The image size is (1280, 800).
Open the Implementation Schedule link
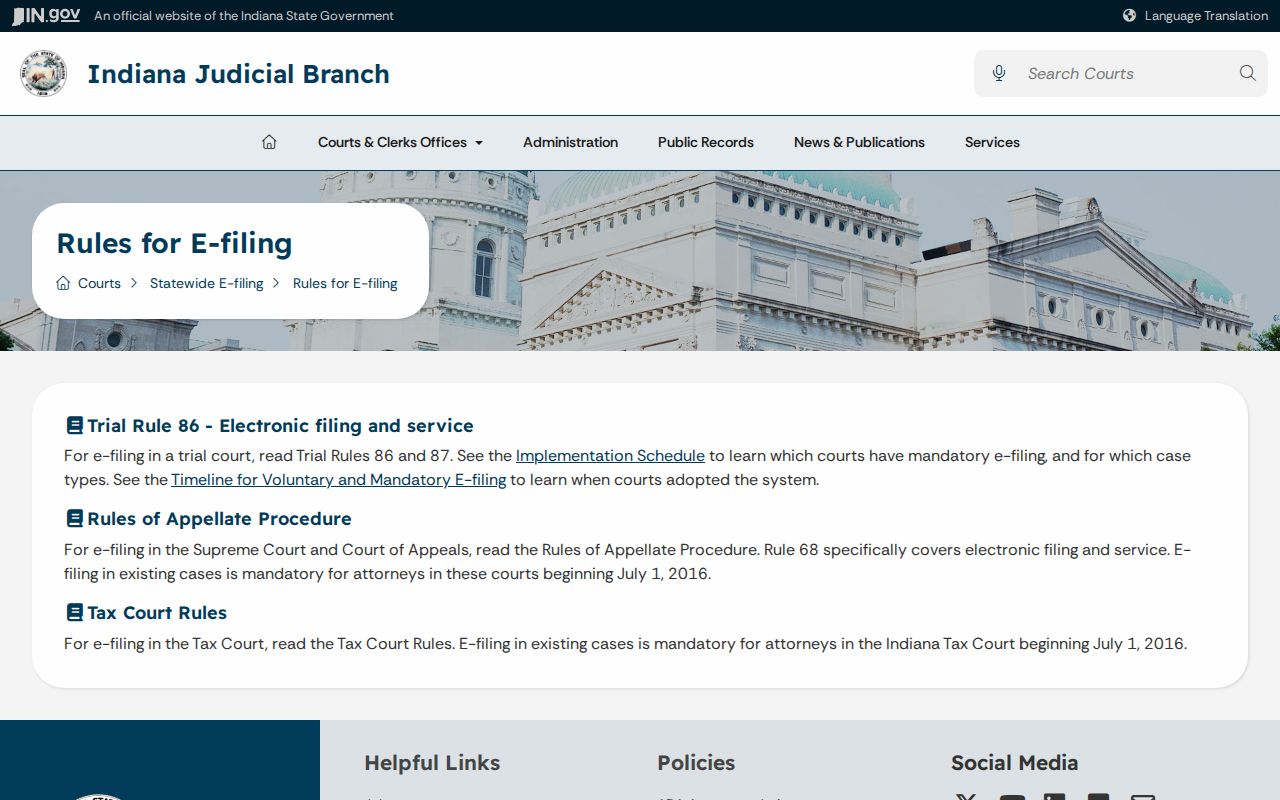pos(610,456)
